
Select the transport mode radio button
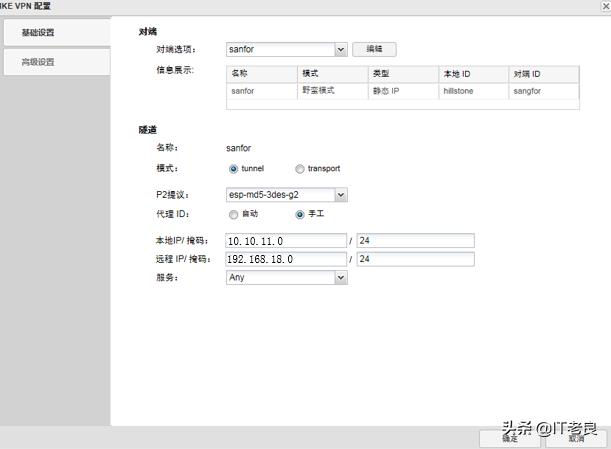(x=300, y=169)
